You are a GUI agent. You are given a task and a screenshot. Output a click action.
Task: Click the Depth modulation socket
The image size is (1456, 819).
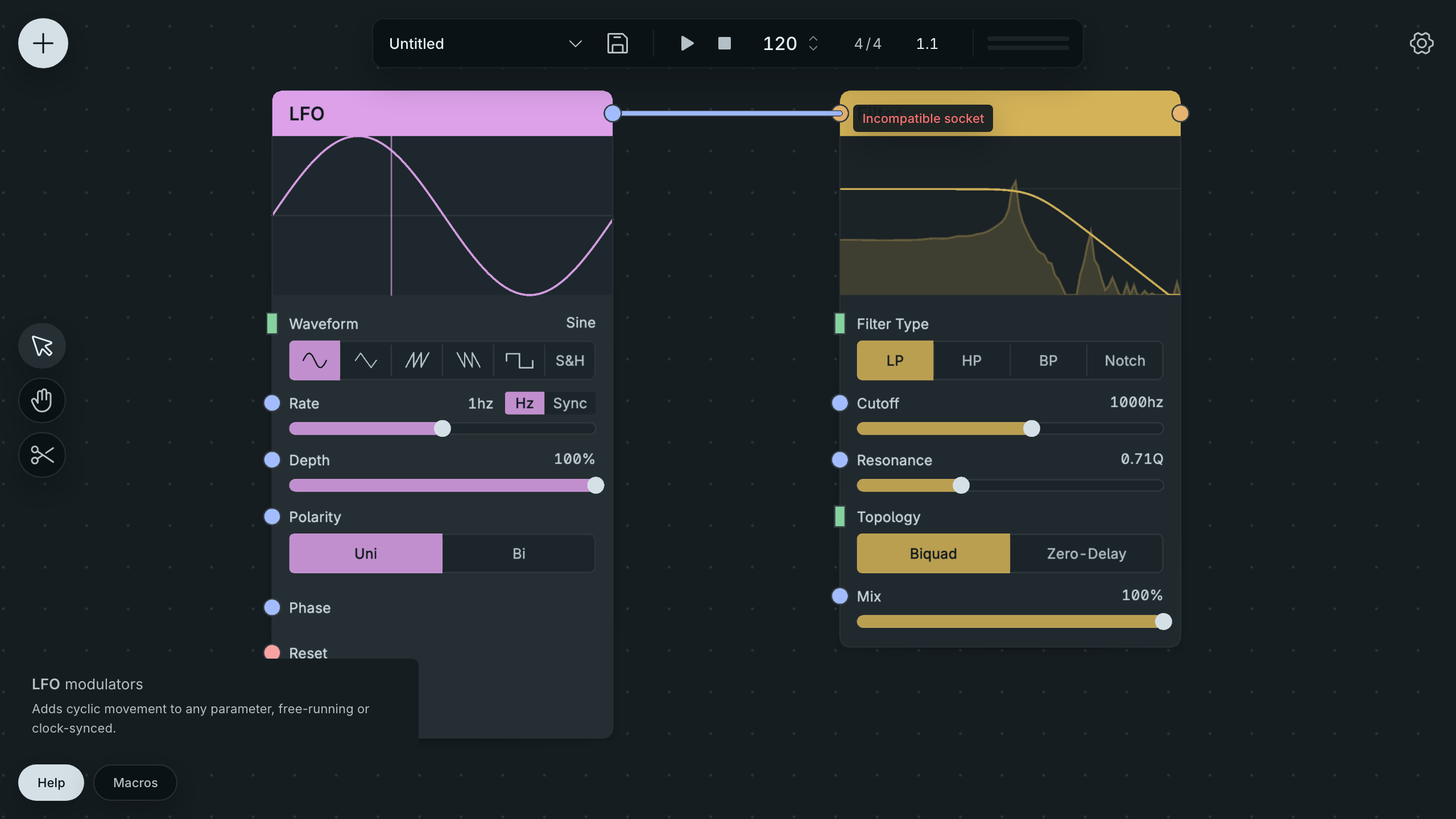click(x=272, y=460)
